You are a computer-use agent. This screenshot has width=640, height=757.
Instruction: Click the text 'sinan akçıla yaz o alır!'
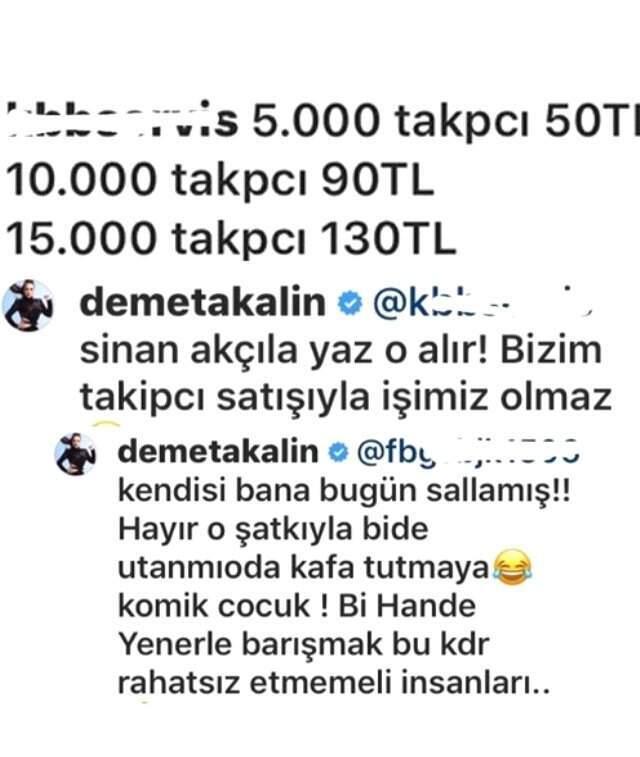pyautogui.click(x=285, y=350)
